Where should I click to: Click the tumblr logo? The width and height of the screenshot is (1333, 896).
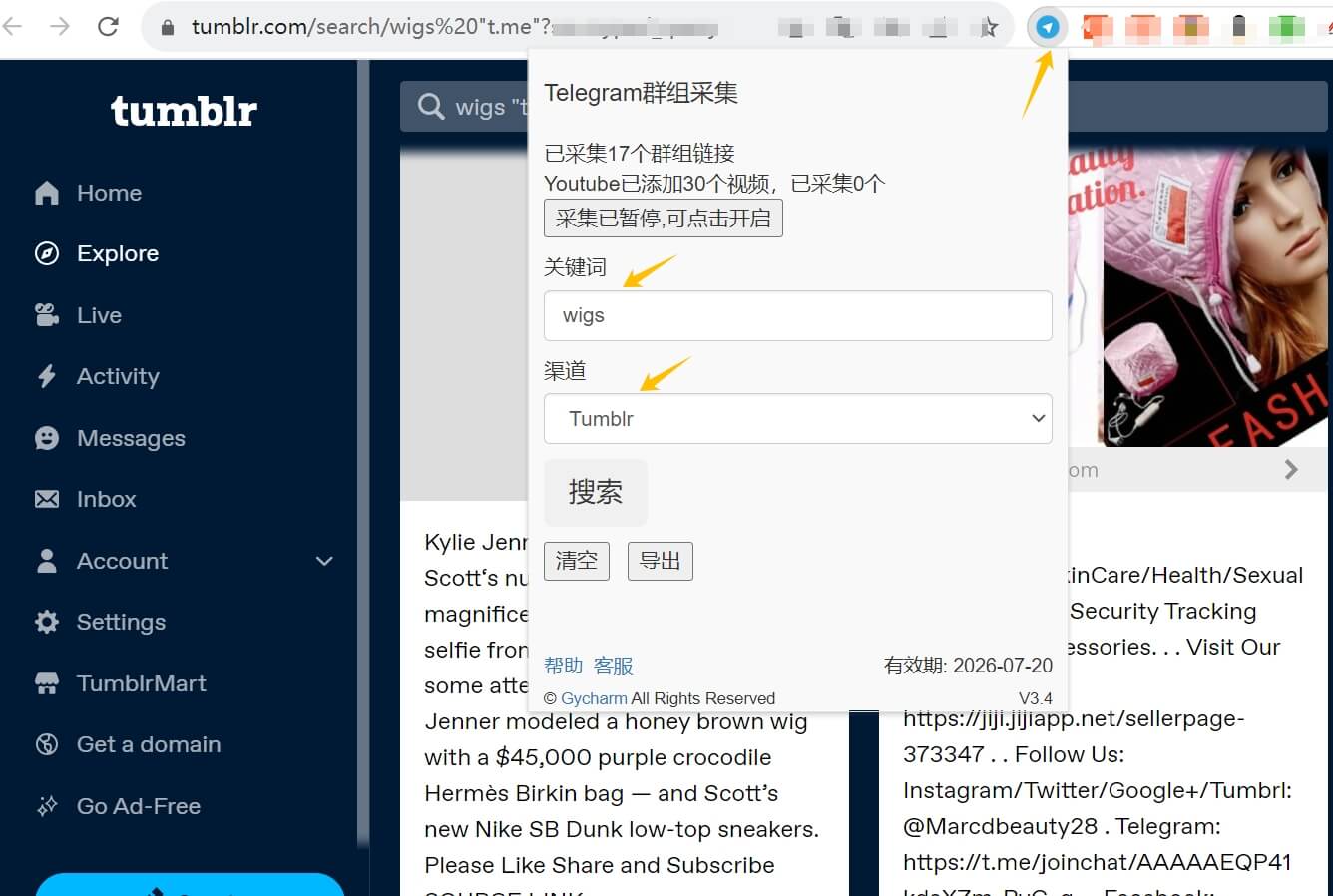(x=184, y=112)
